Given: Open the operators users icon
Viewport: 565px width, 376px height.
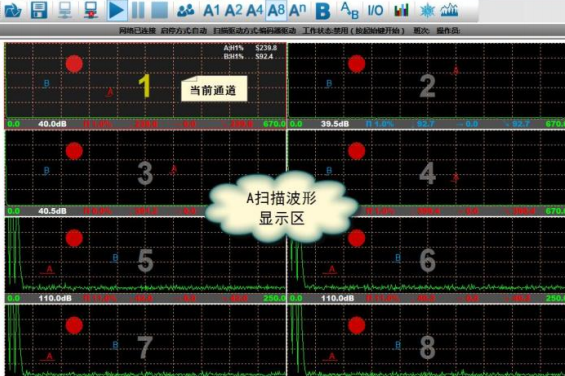Looking at the screenshot, I should [x=186, y=10].
